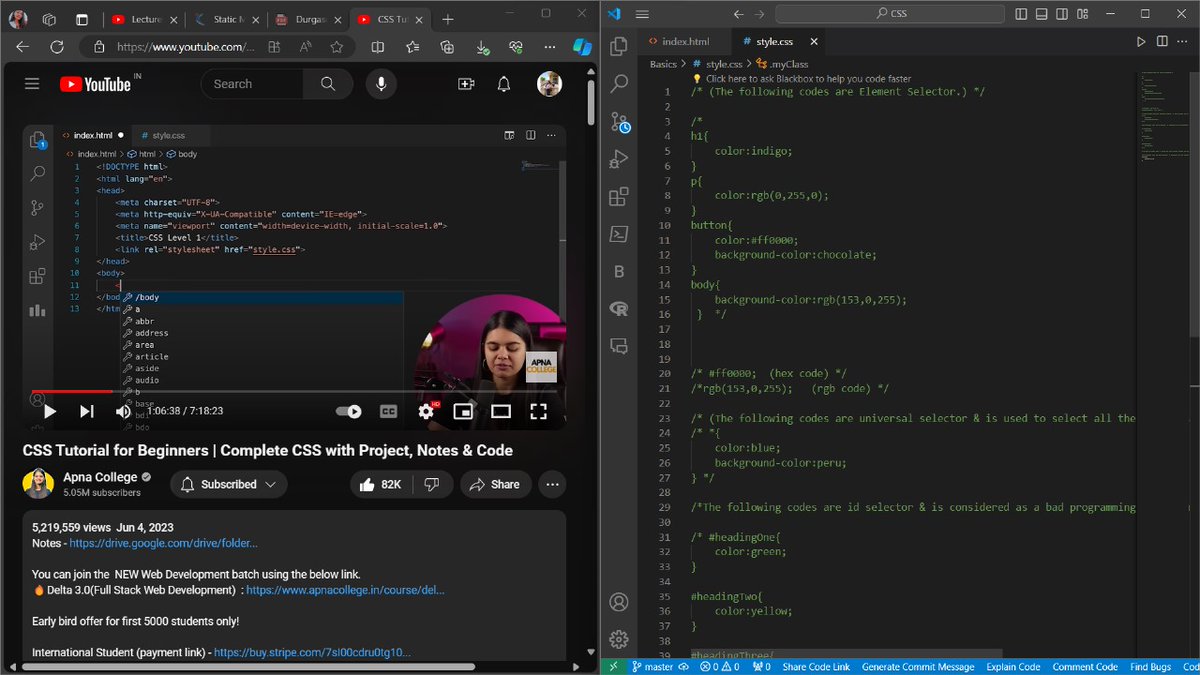
Task: Open more actions menu beside Share
Action: click(x=552, y=484)
